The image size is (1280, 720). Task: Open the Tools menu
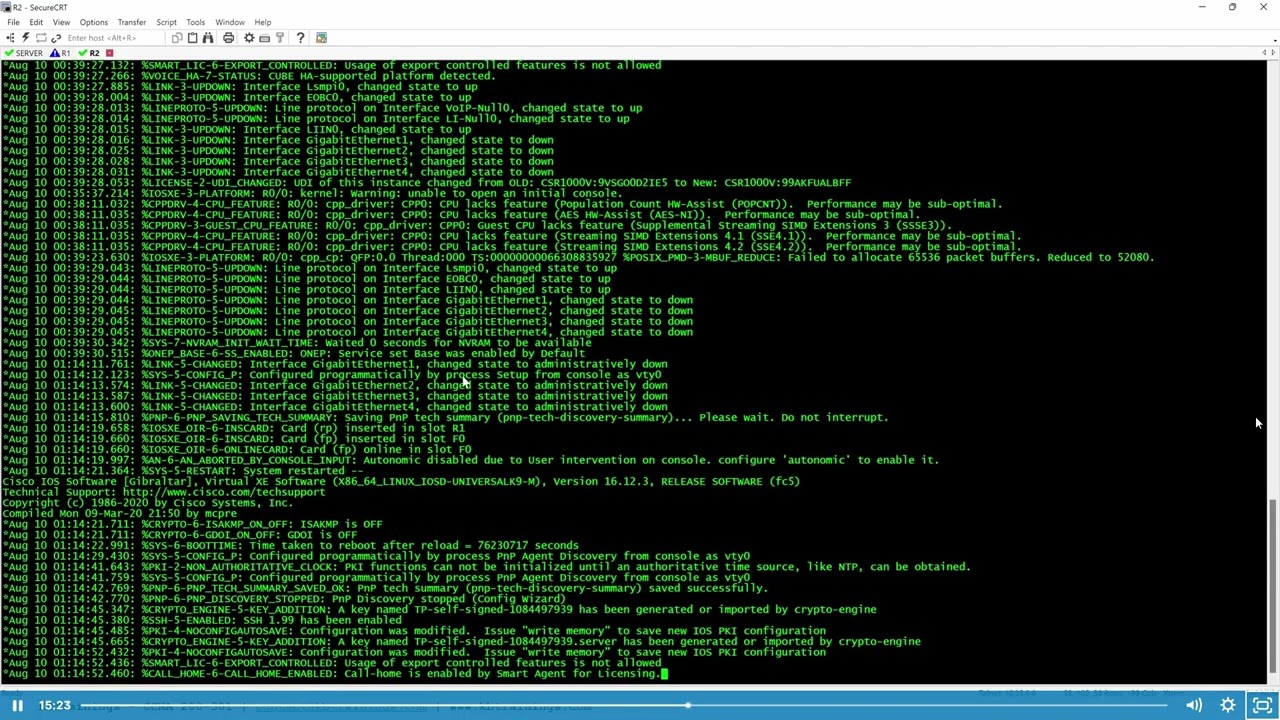click(x=195, y=22)
